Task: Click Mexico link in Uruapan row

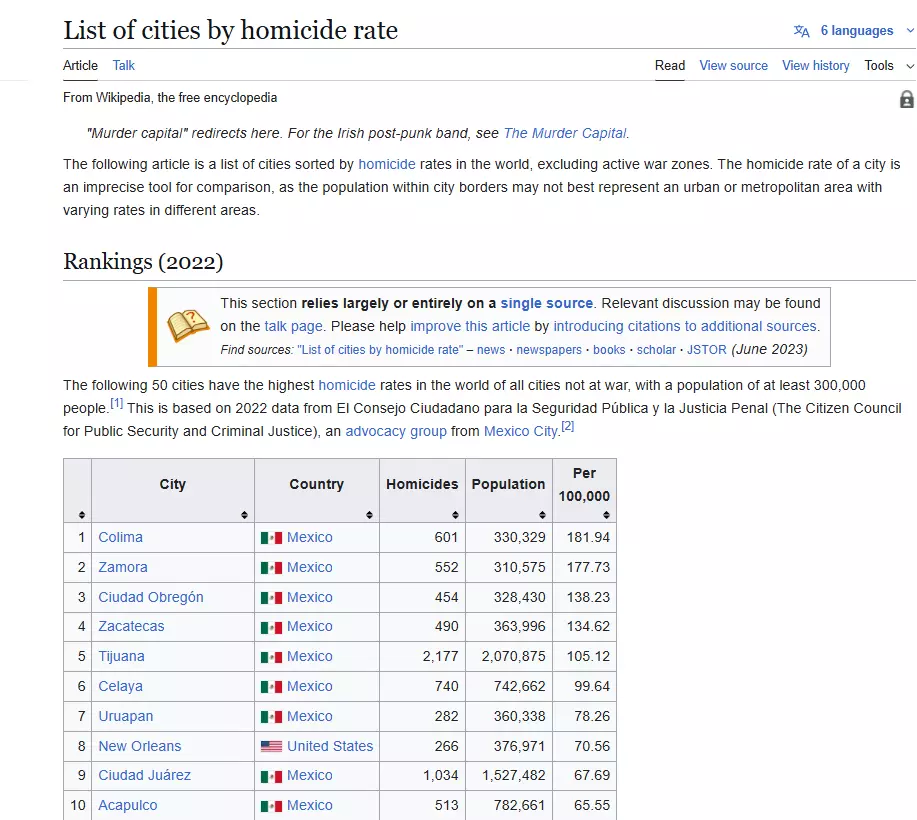Action: pyautogui.click(x=309, y=716)
